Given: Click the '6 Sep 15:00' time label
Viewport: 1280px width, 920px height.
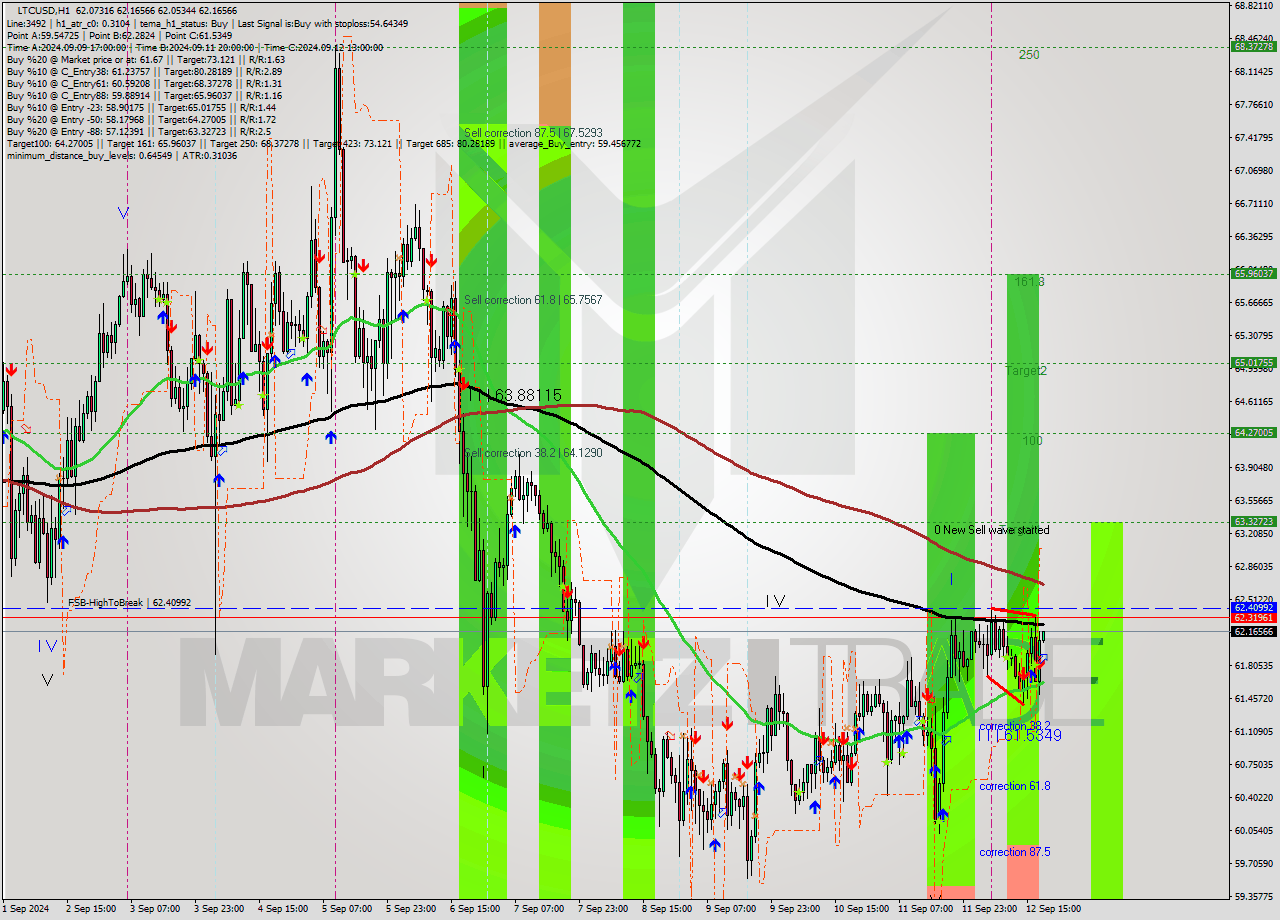Looking at the screenshot, I should [474, 909].
